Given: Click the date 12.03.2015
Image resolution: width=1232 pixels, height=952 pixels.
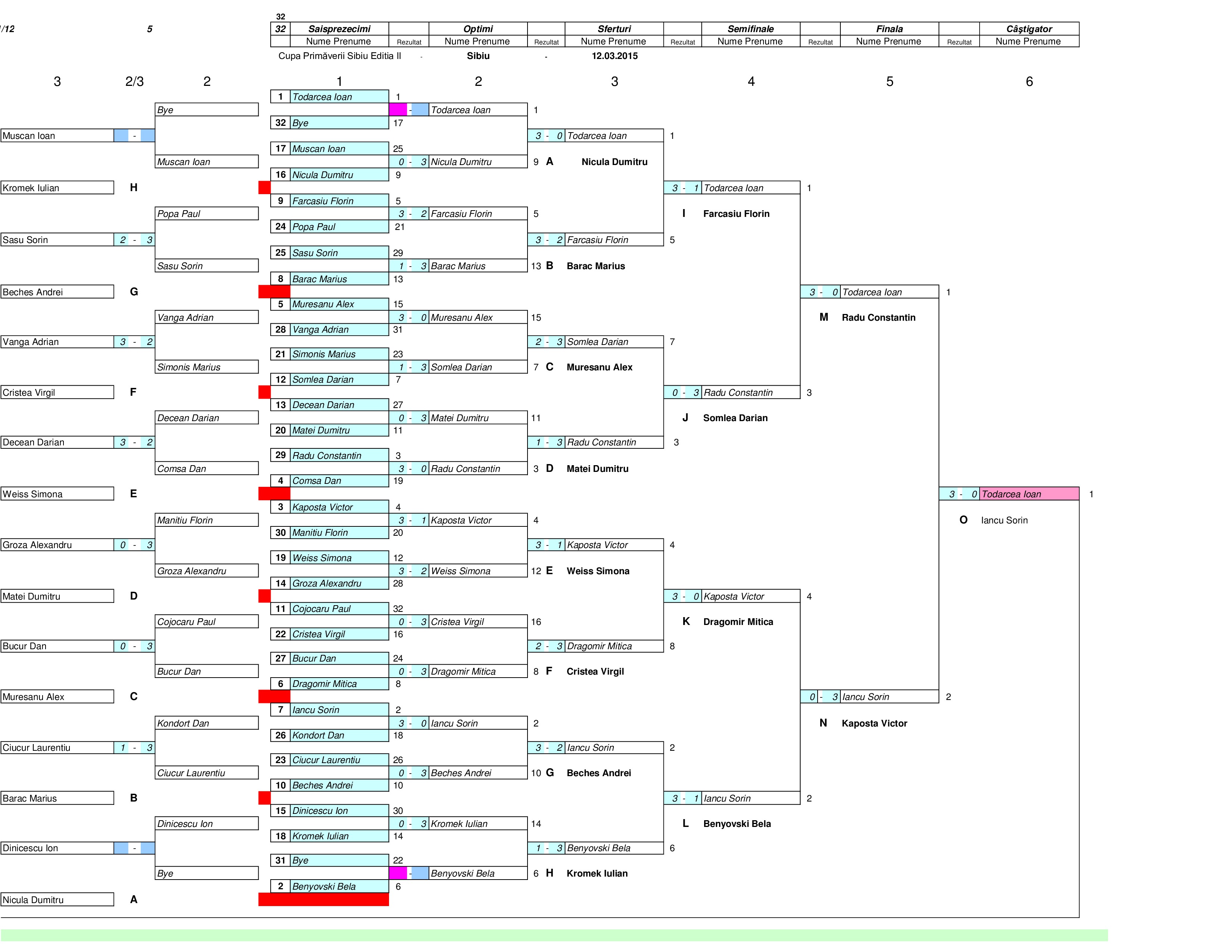Looking at the screenshot, I should [615, 56].
